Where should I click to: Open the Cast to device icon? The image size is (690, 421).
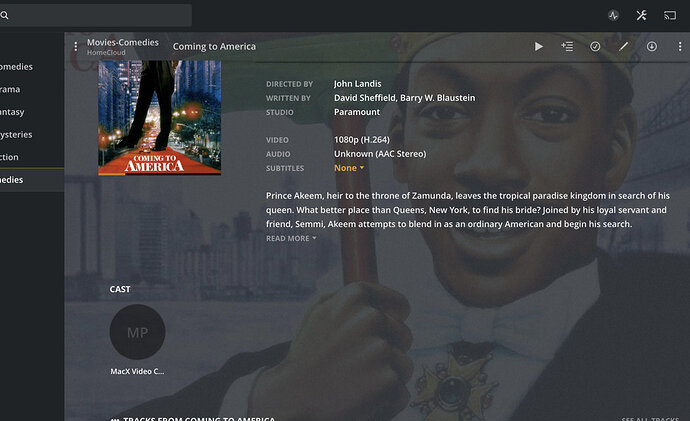tap(670, 15)
